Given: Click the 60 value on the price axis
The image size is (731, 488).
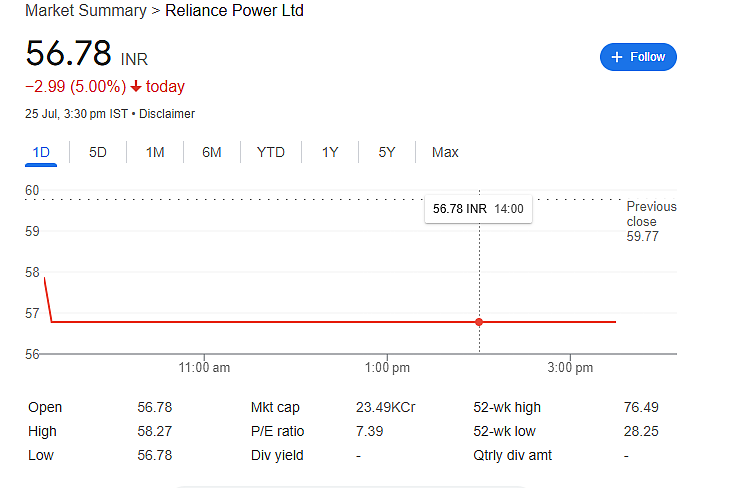Looking at the screenshot, I should [32, 190].
